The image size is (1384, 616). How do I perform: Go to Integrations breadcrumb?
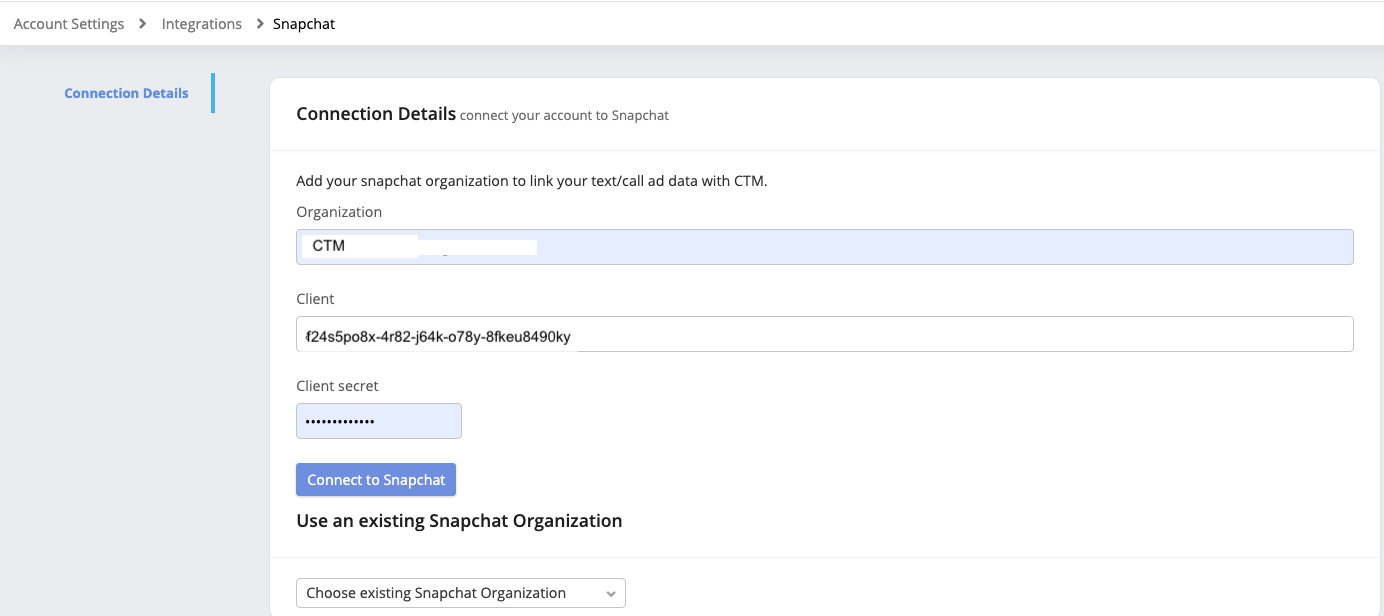[202, 24]
